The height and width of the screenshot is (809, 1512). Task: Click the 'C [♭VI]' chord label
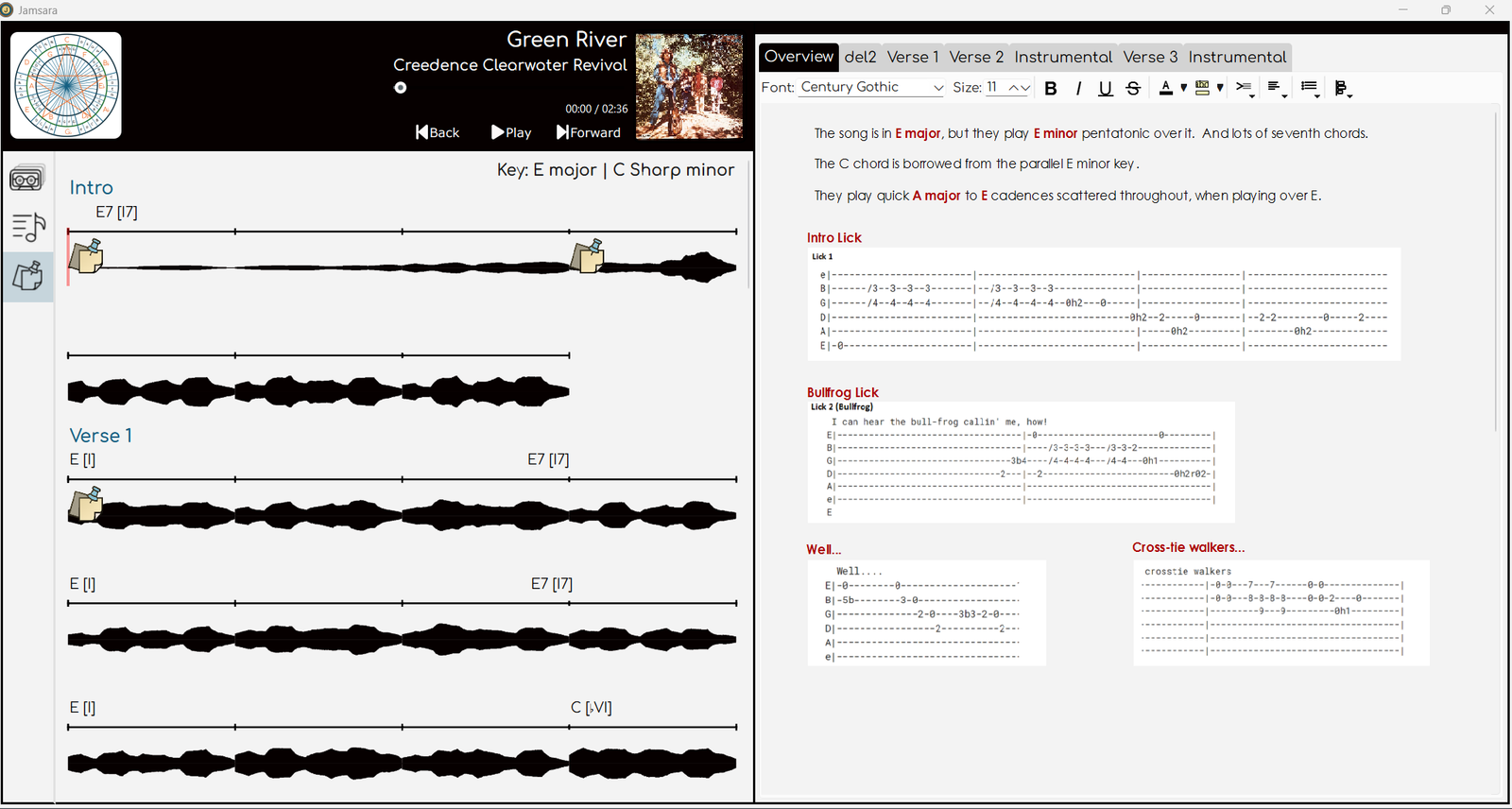[x=591, y=707]
